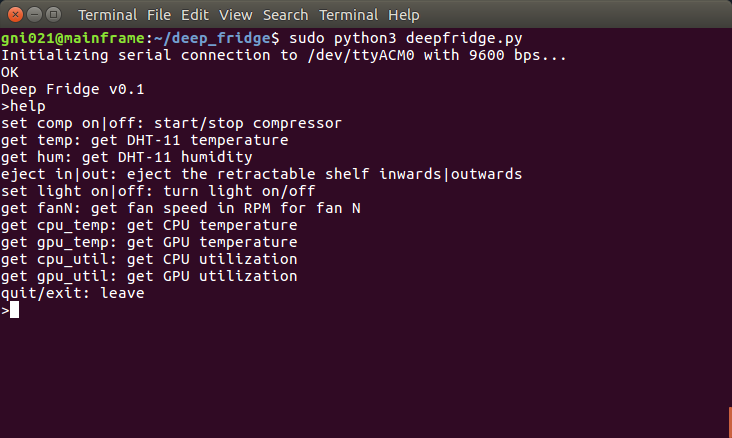Open the File menu
This screenshot has height=438, width=732.
point(163,16)
